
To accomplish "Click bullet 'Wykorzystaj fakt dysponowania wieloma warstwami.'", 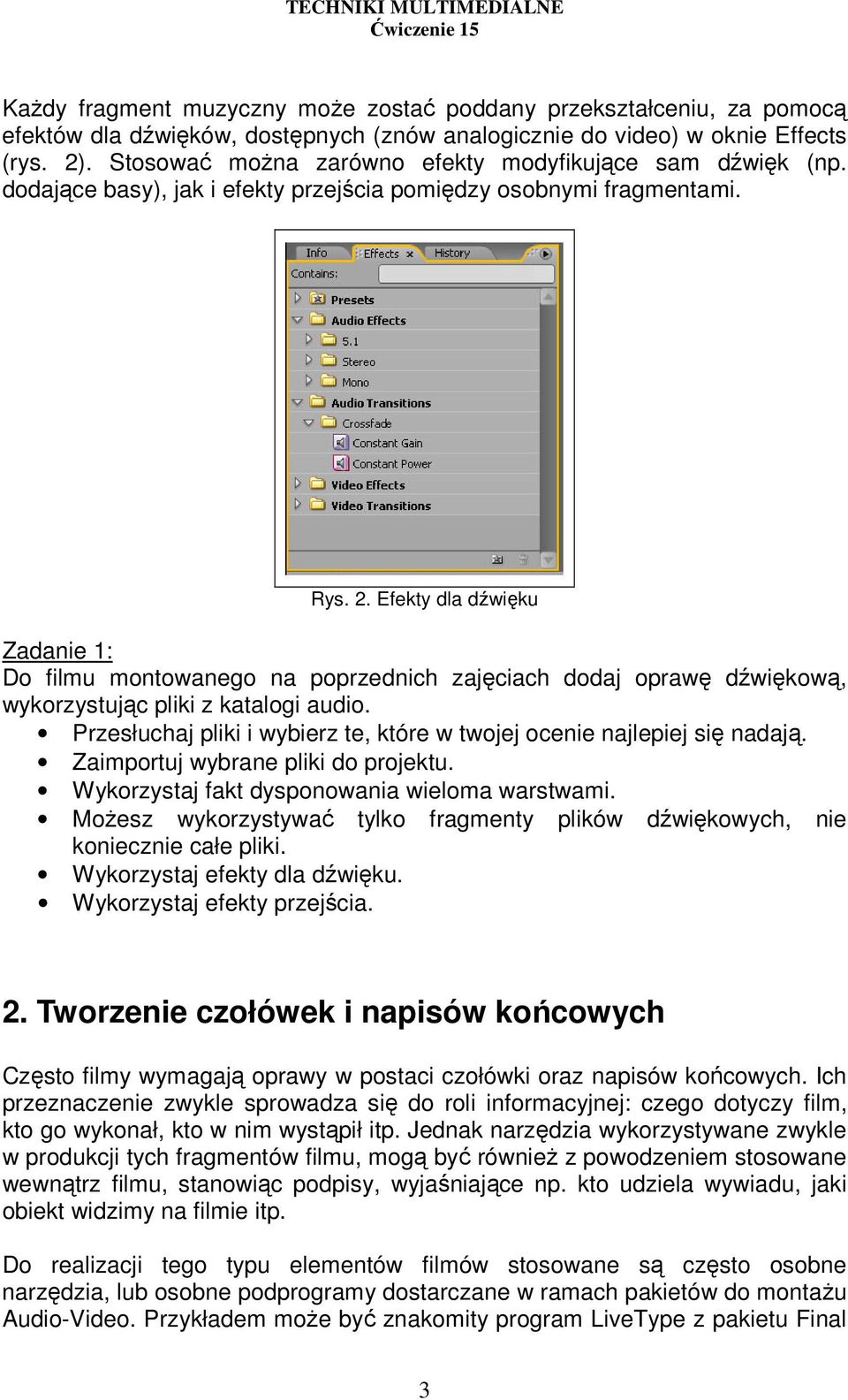I will coord(344,790).
